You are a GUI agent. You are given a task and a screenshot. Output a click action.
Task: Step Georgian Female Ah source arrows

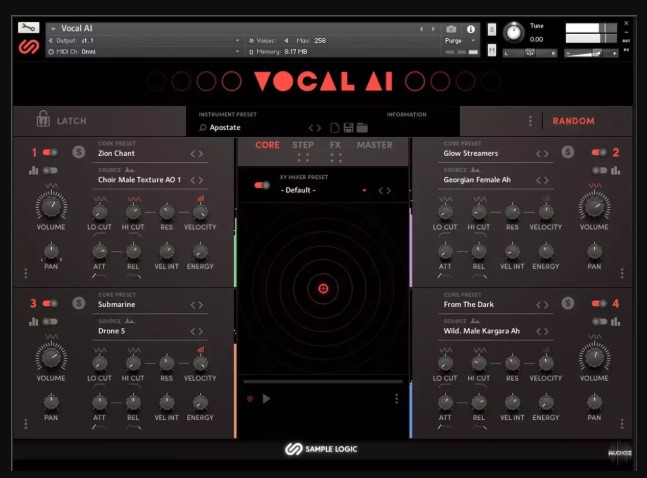542,180
